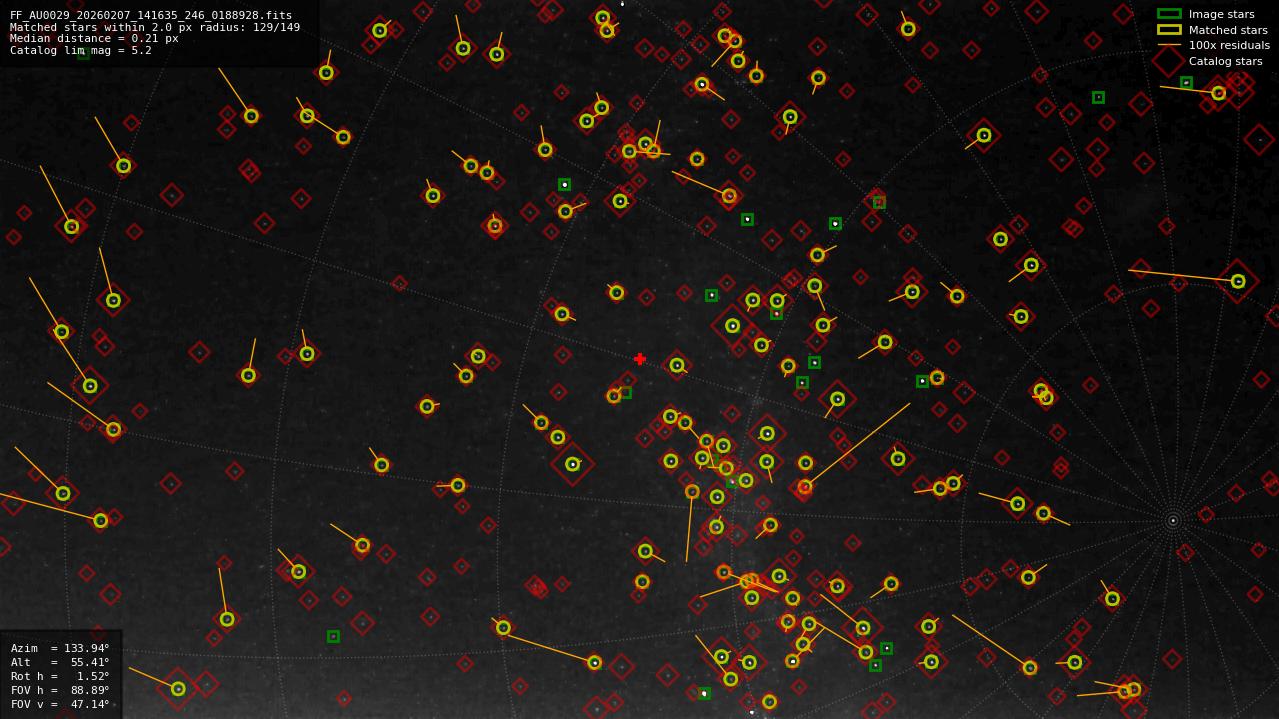Hide catalog stars by clicking its legend entry
Viewport: 1279px width, 719px height.
pos(1226,61)
